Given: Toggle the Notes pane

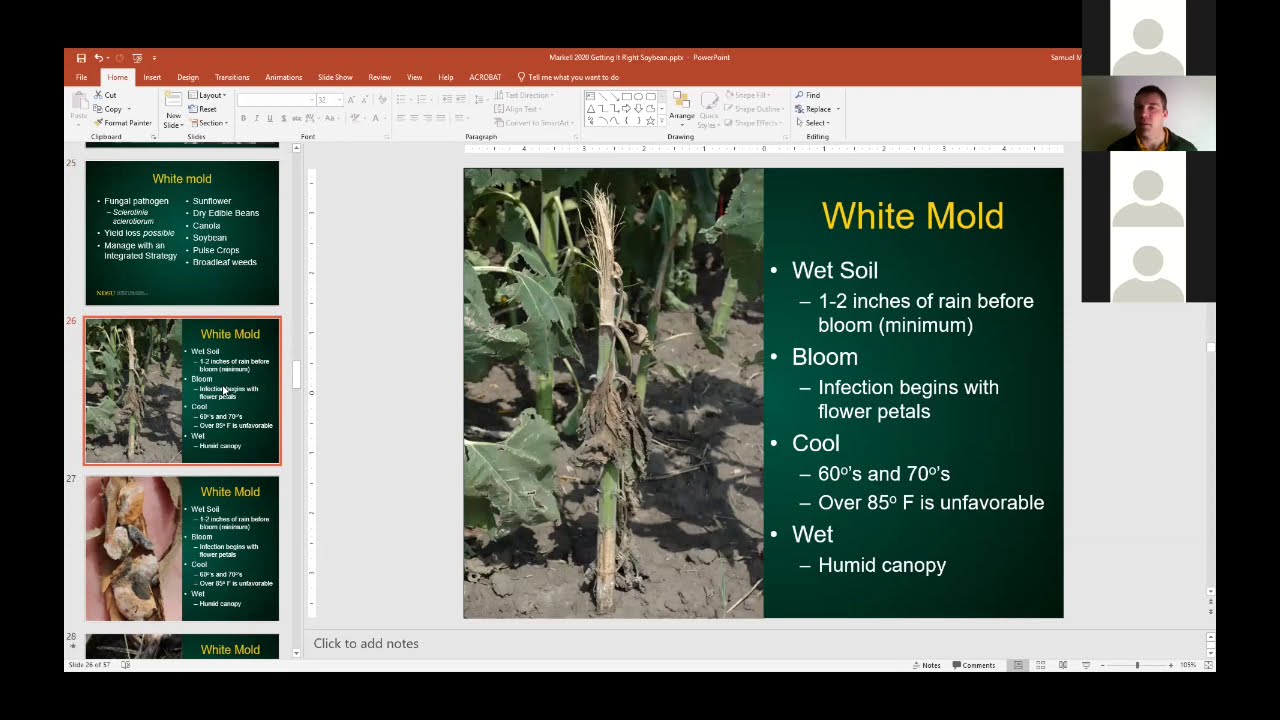Looking at the screenshot, I should click(926, 665).
